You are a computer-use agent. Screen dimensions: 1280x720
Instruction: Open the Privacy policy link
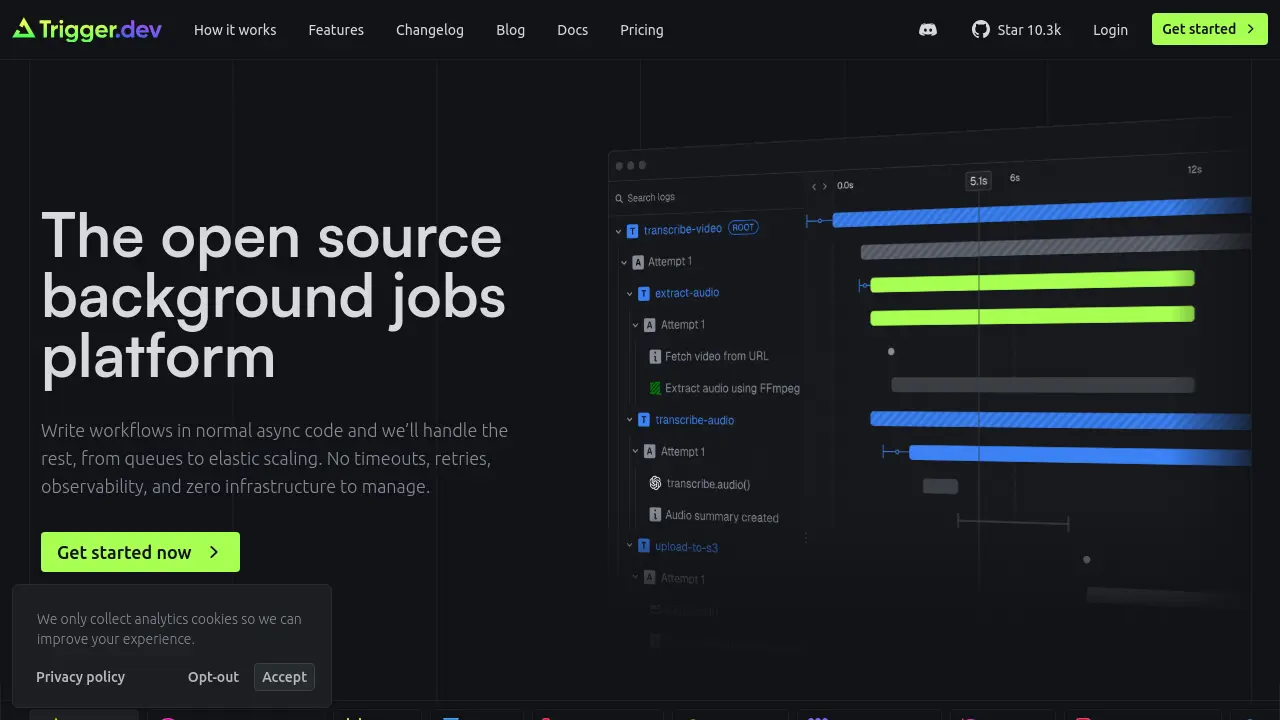point(80,677)
